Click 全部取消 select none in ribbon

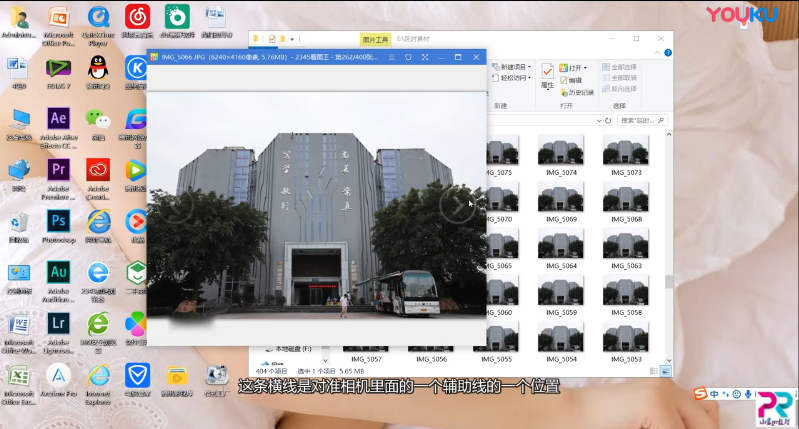click(x=620, y=77)
